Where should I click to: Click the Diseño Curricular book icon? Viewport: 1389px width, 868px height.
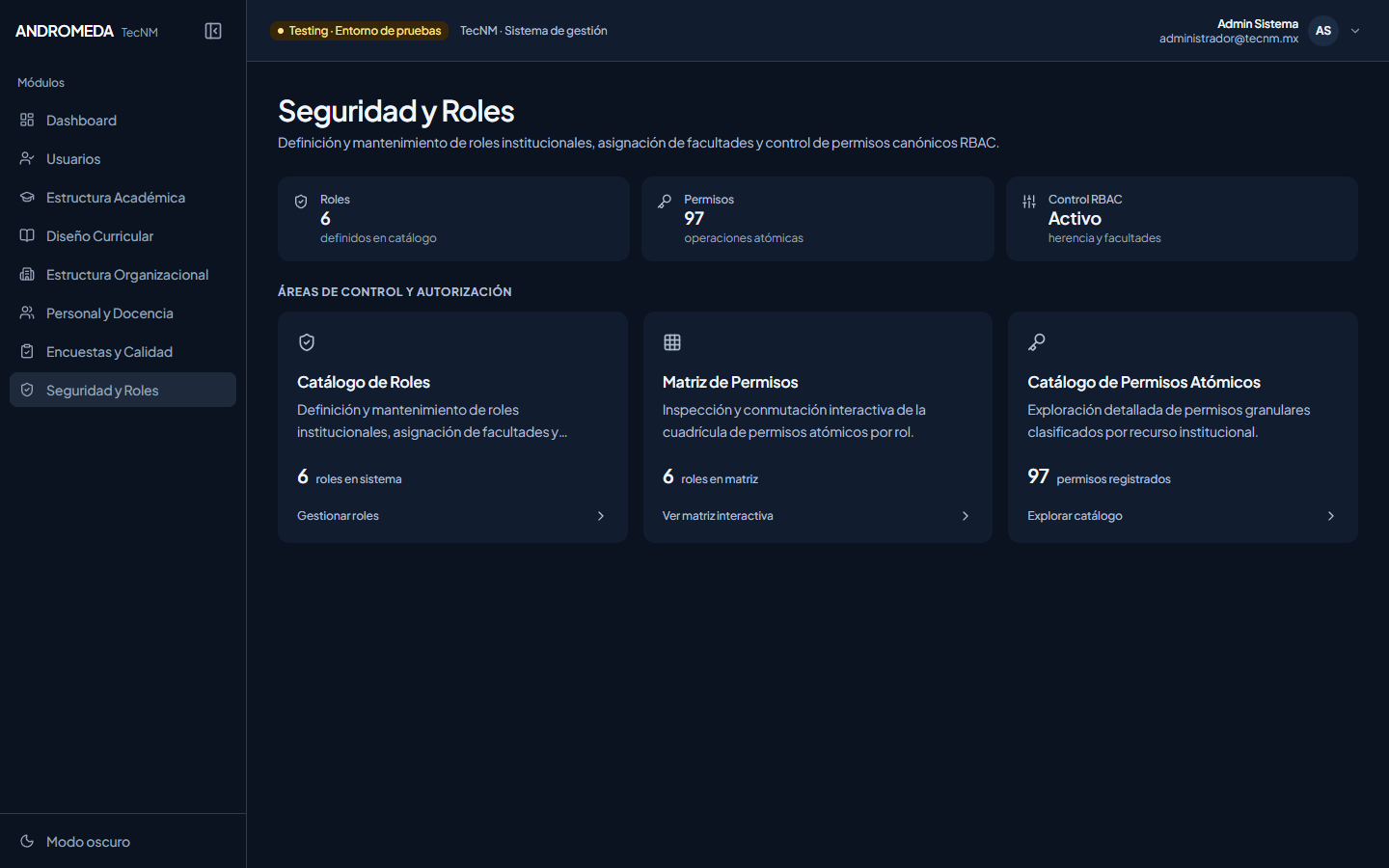pyautogui.click(x=27, y=235)
